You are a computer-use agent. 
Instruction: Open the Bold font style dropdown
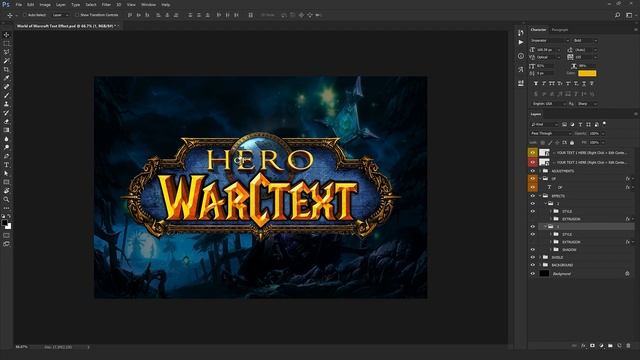coord(585,41)
